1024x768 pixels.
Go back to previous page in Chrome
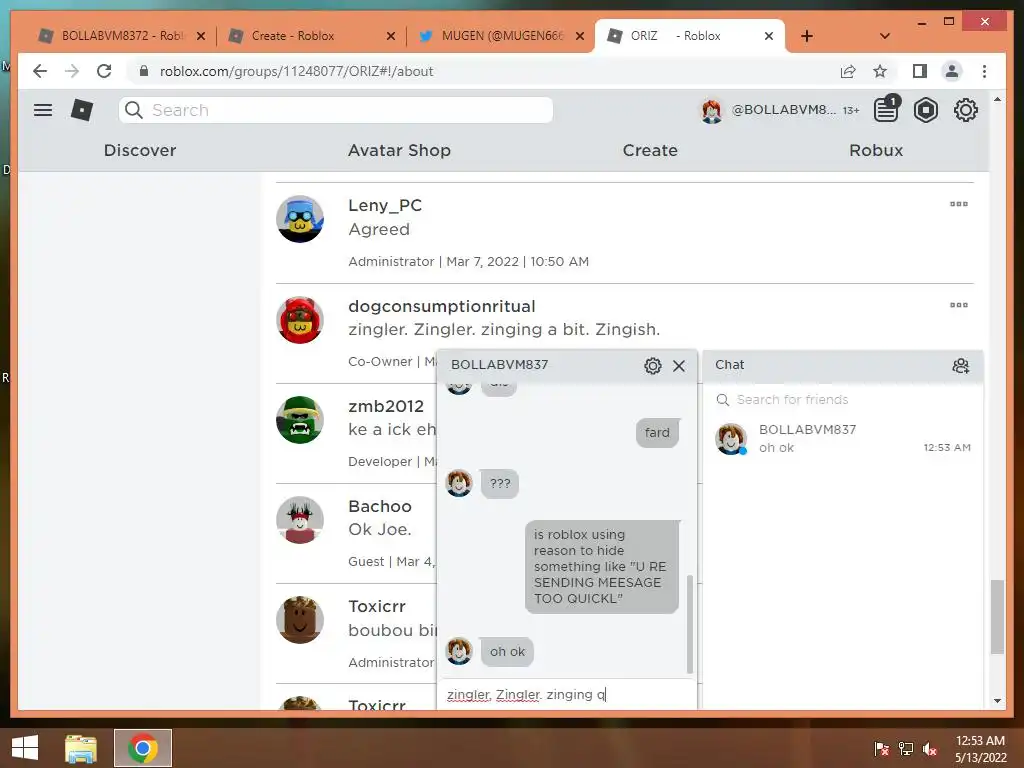point(40,71)
